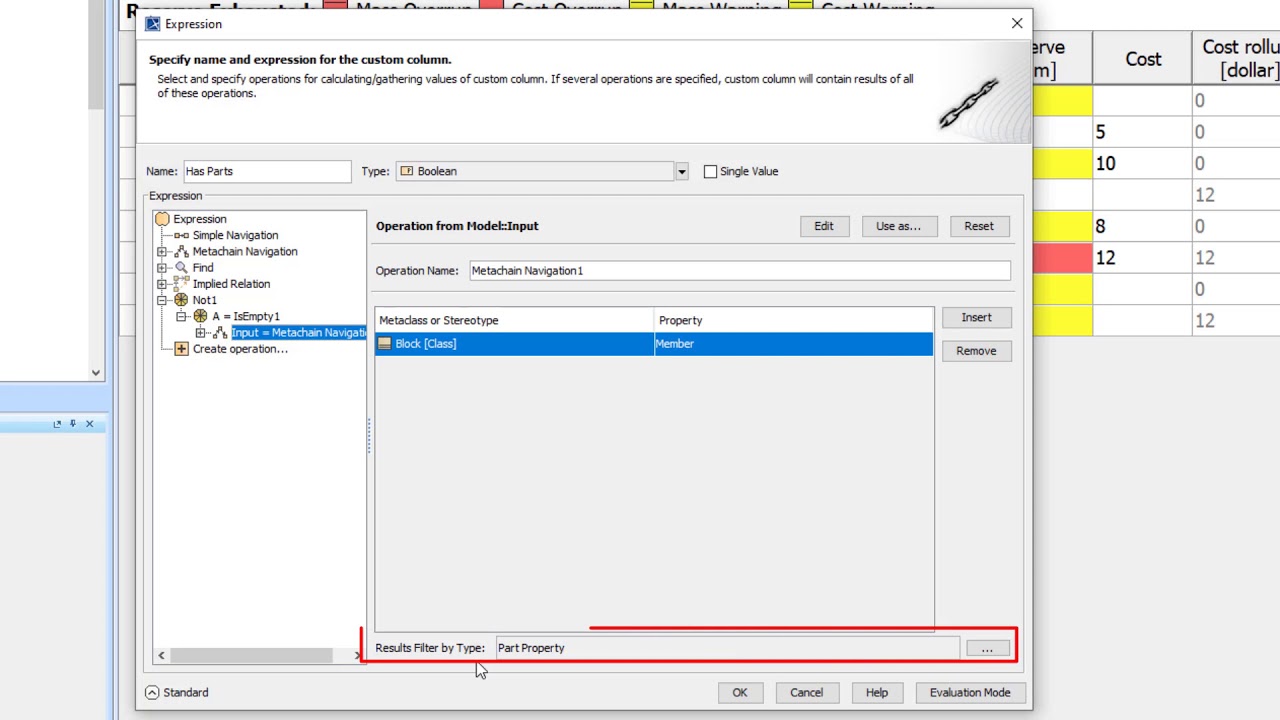The height and width of the screenshot is (720, 1280).
Task: Click the Remove button
Action: click(x=976, y=351)
